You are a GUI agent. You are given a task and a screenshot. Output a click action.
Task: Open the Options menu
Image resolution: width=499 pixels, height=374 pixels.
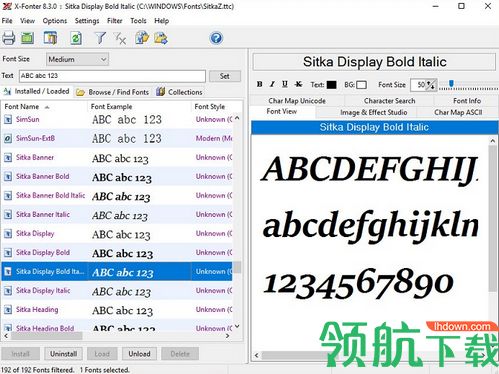point(55,21)
